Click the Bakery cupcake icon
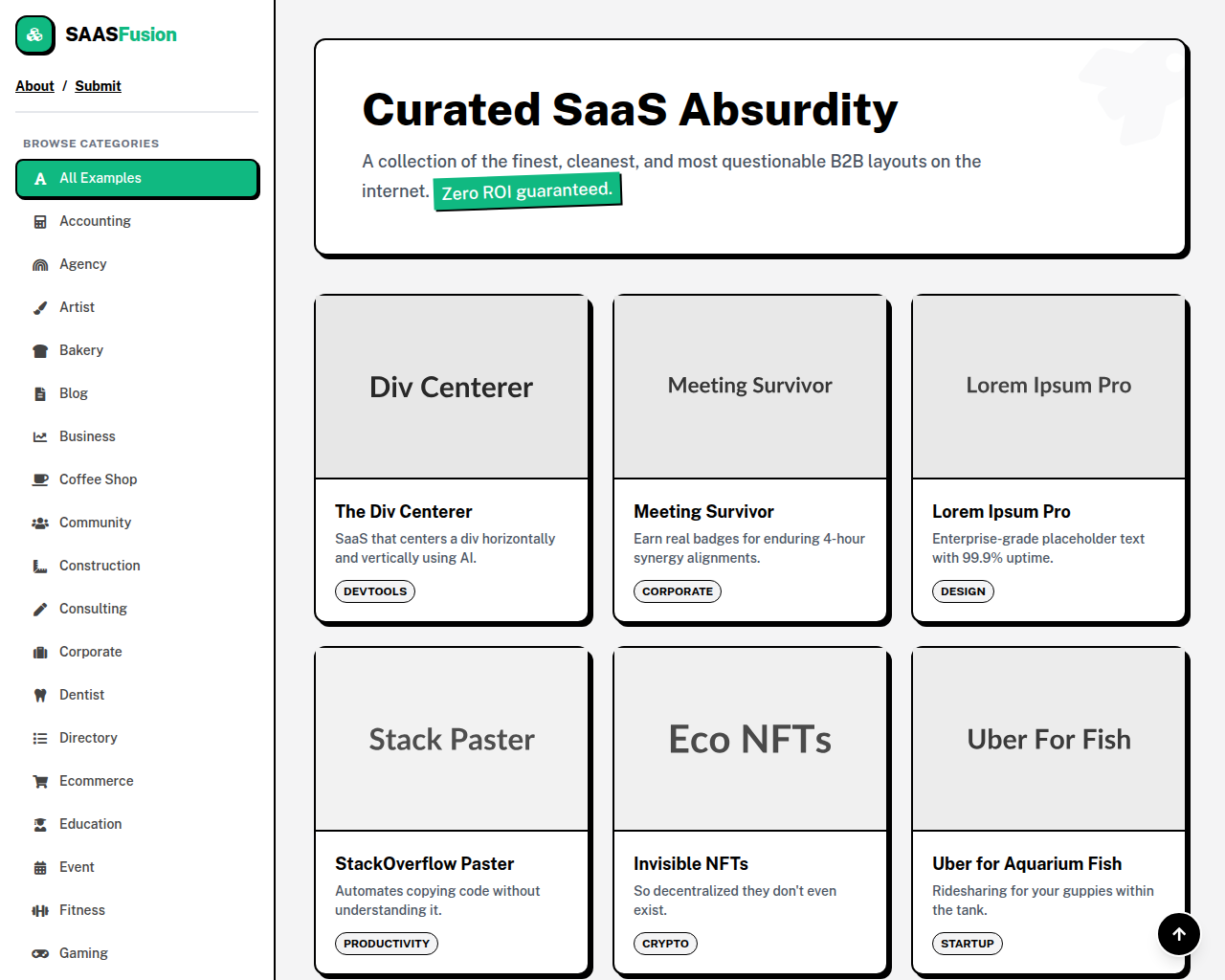 [x=39, y=350]
